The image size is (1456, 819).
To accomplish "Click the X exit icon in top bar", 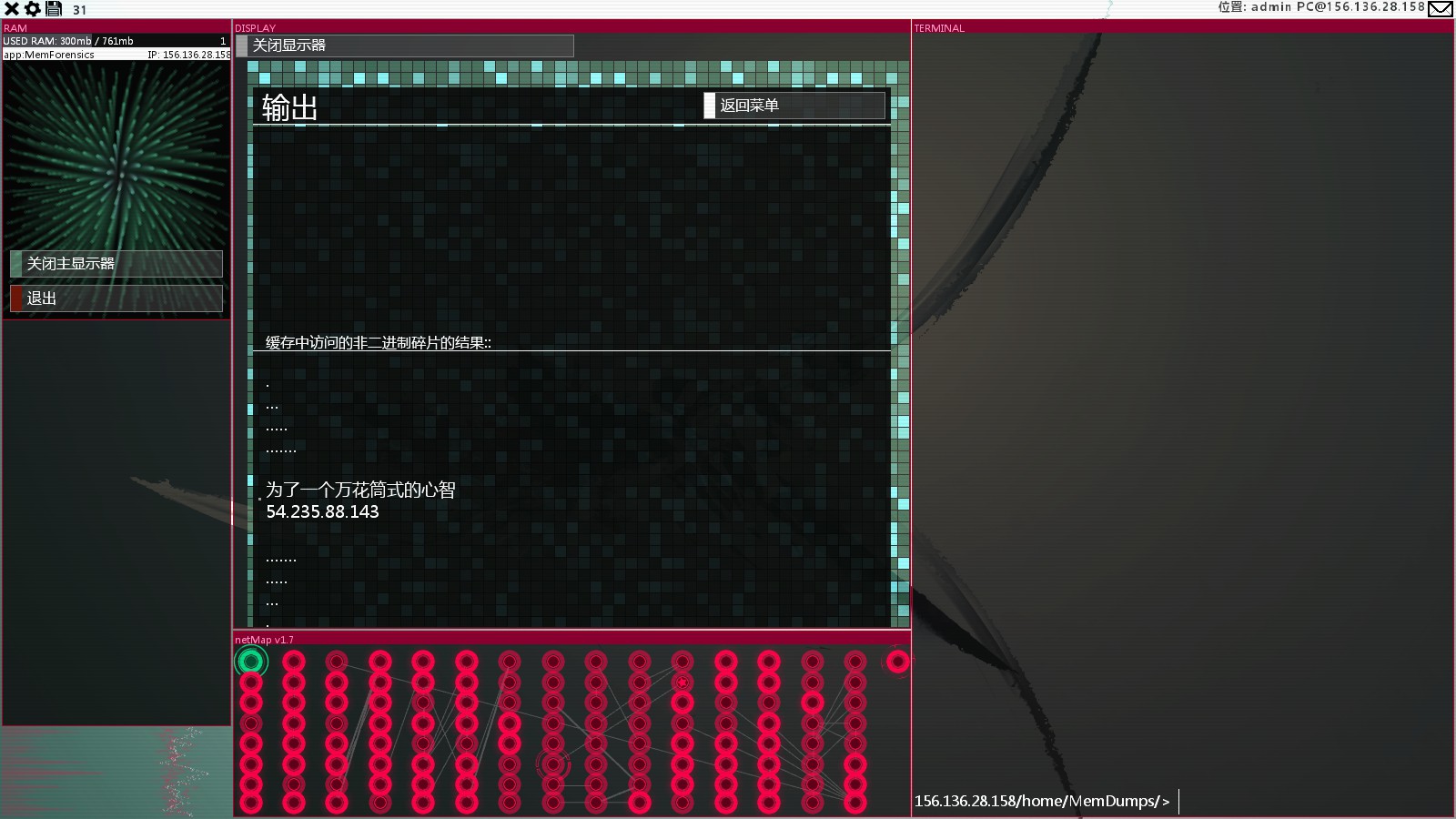I will coord(12,9).
